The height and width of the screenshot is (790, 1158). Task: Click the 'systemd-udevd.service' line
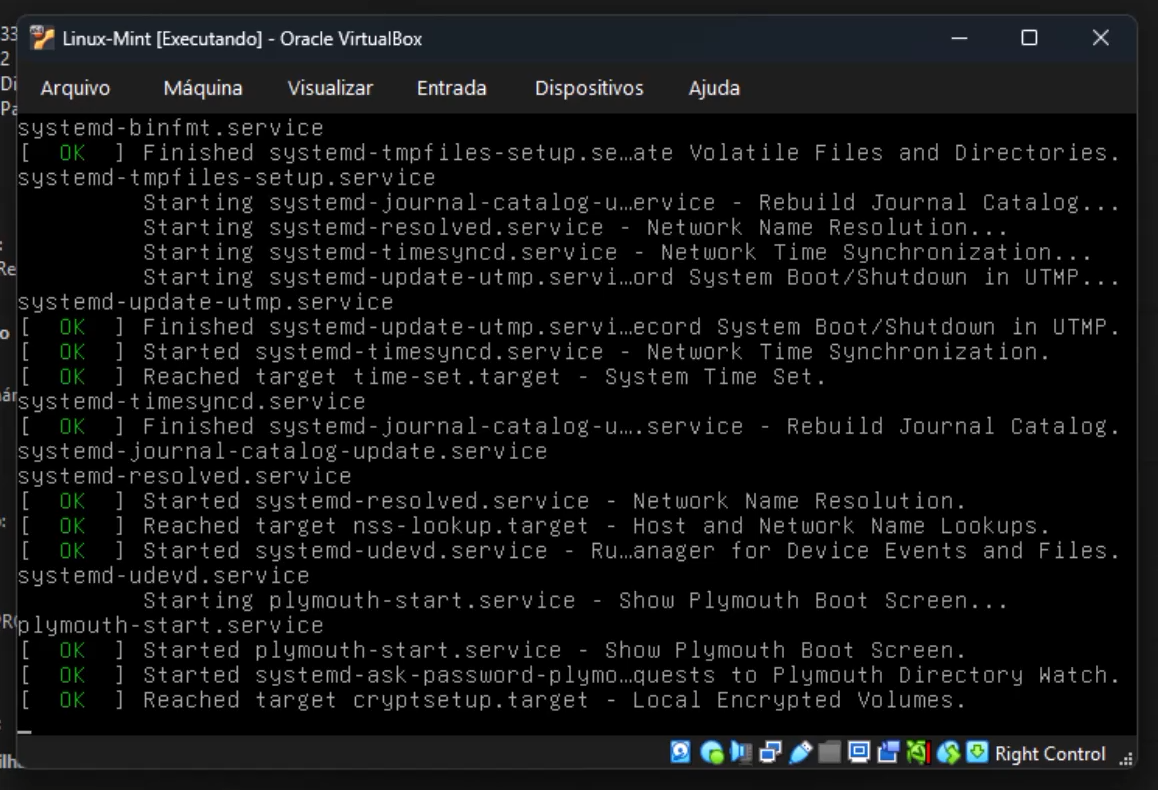tap(164, 576)
